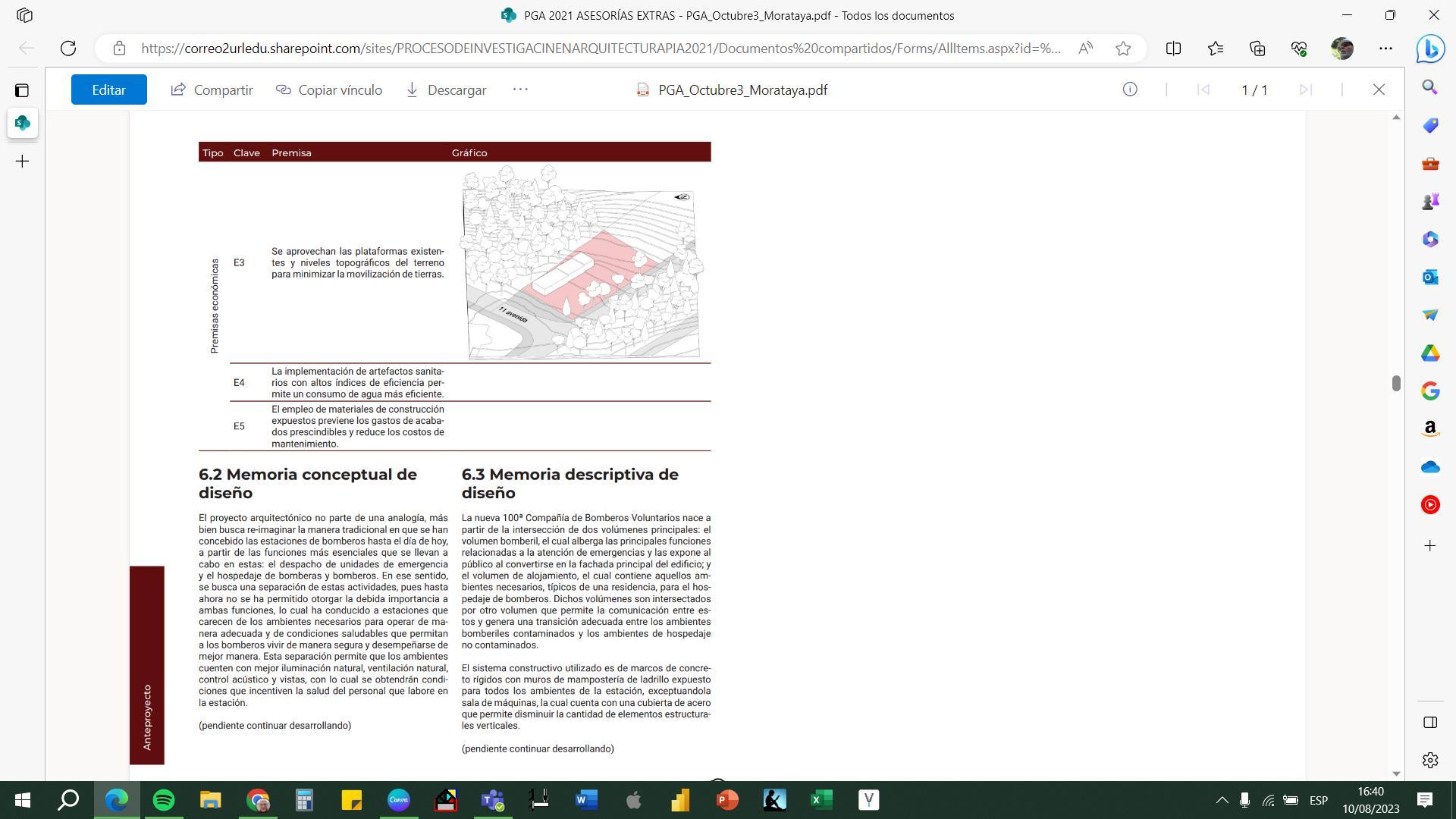This screenshot has height=819, width=1456.
Task: Open PowerPoint from the taskbar
Action: (727, 799)
